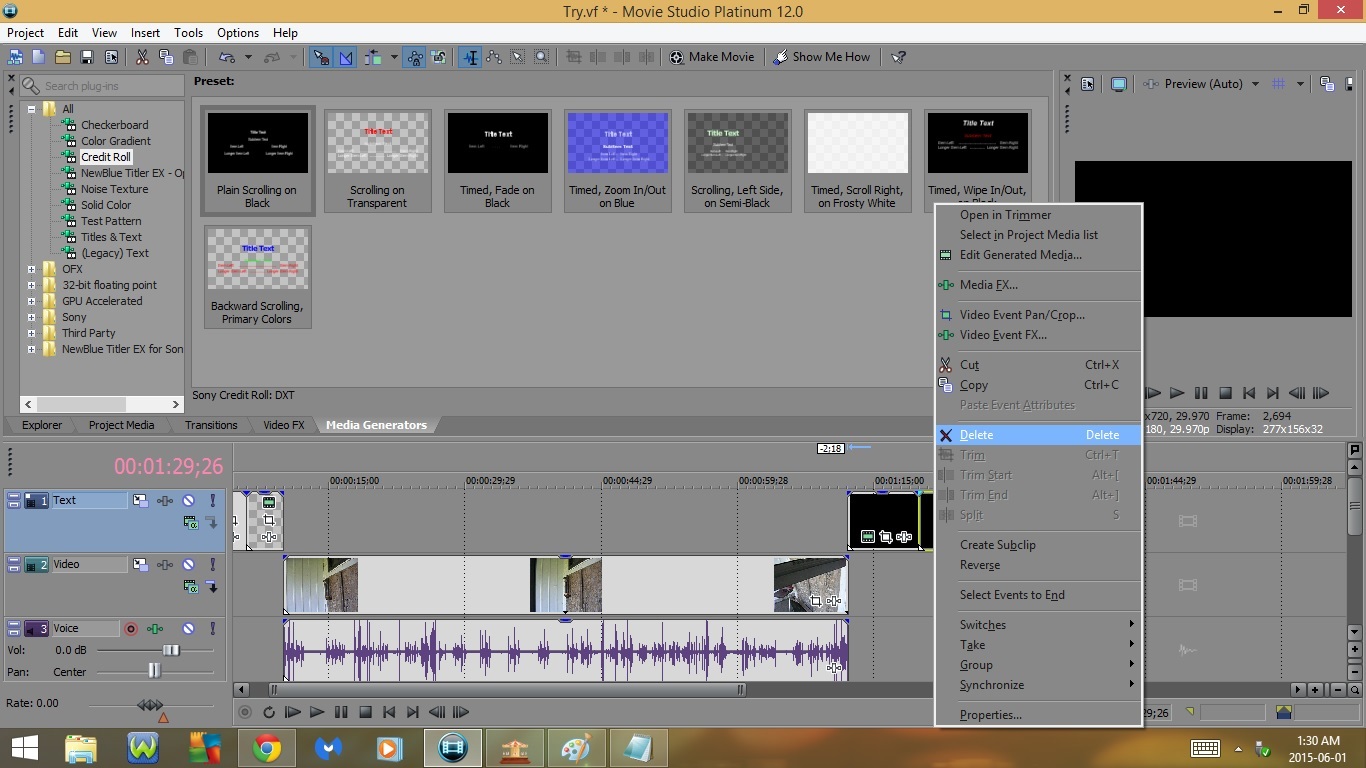Viewport: 1366px width, 768px height.
Task: Select the Plain Scrolling on Black preset
Action: [257, 160]
